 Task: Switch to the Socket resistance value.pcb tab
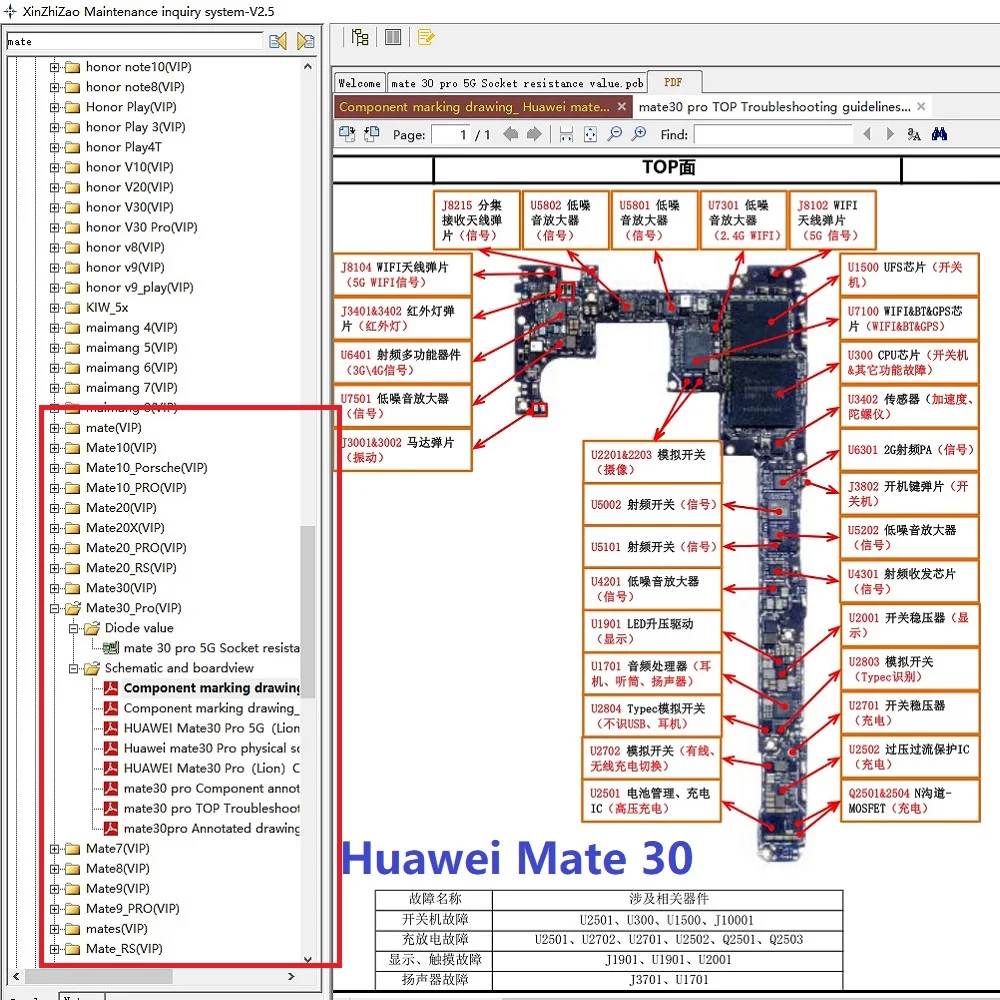(x=517, y=83)
